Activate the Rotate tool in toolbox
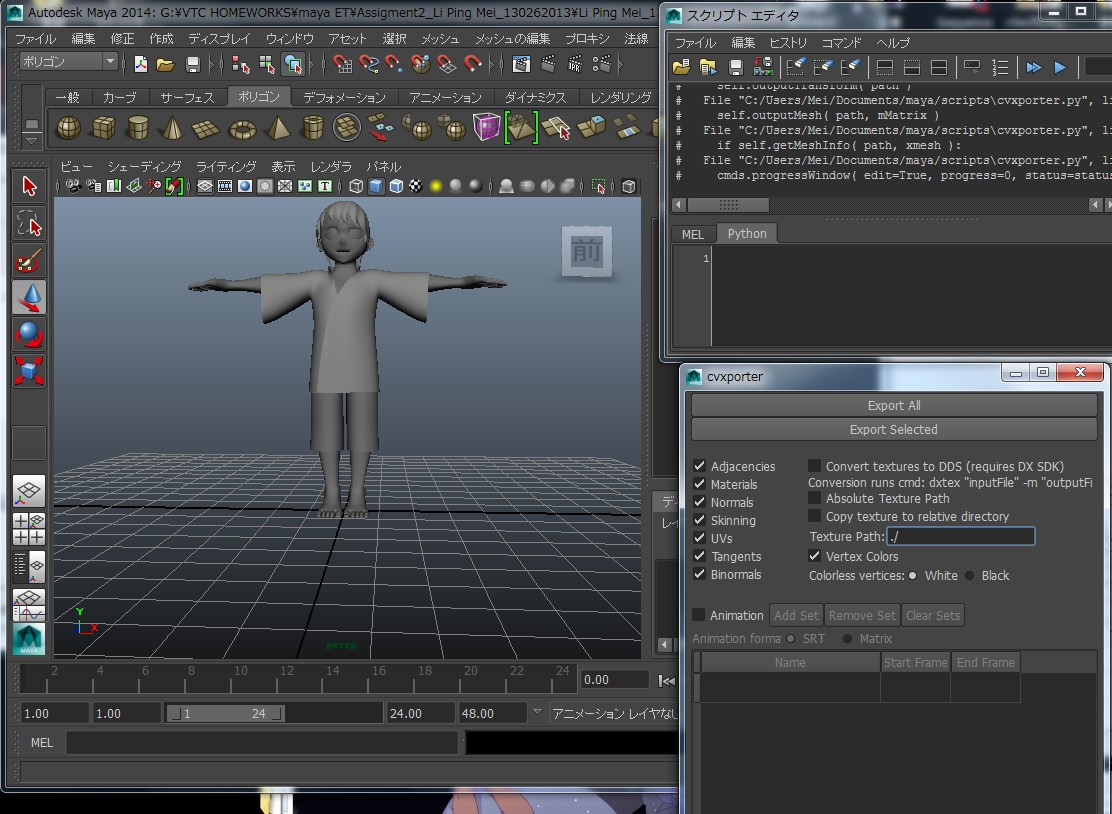 coord(29,335)
